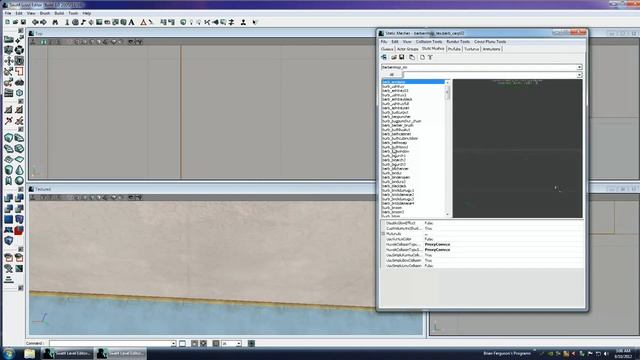Toggle realtime preview in Top viewport
640x360 pixels.
pos(33,42)
